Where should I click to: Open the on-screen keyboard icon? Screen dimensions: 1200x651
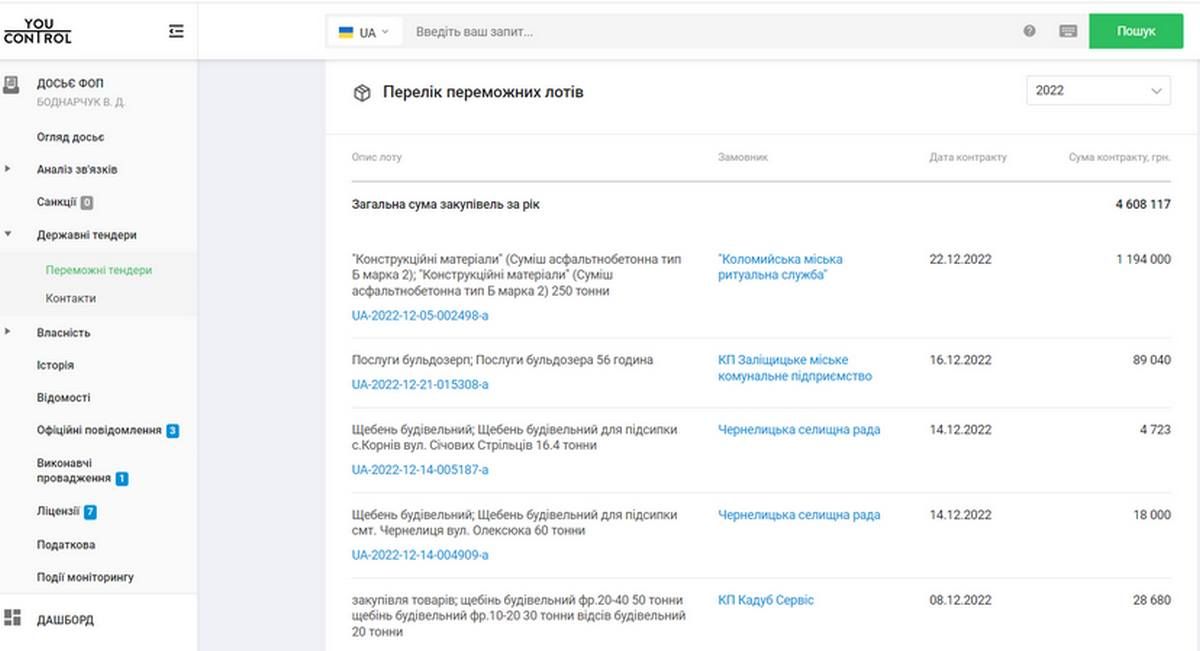1068,32
